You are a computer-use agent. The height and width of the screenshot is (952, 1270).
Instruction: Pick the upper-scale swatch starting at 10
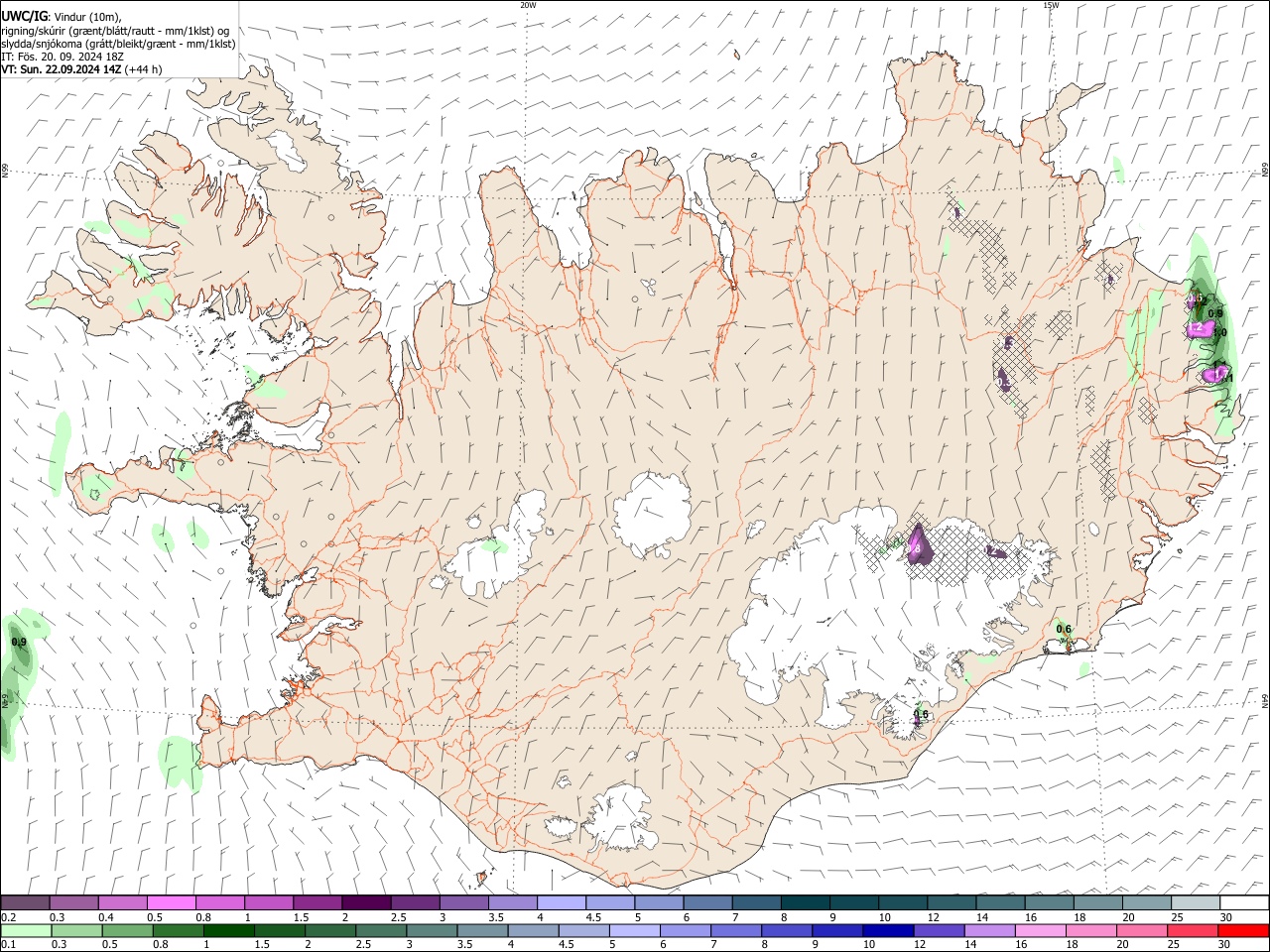[x=902, y=903]
